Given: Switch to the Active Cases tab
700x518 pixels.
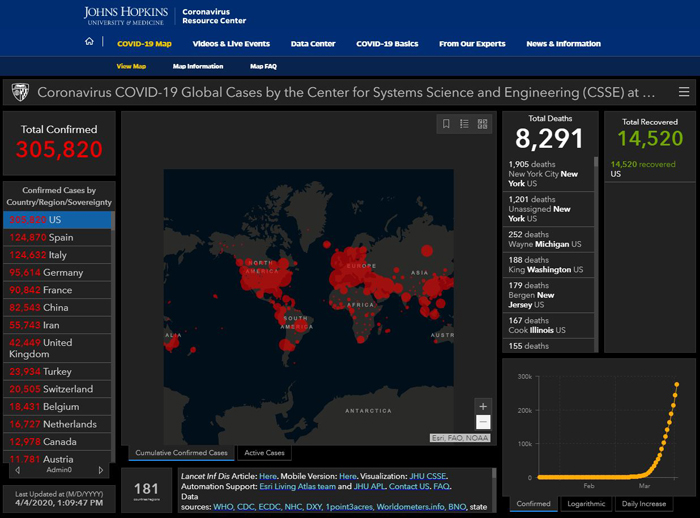Looking at the screenshot, I should tap(264, 453).
